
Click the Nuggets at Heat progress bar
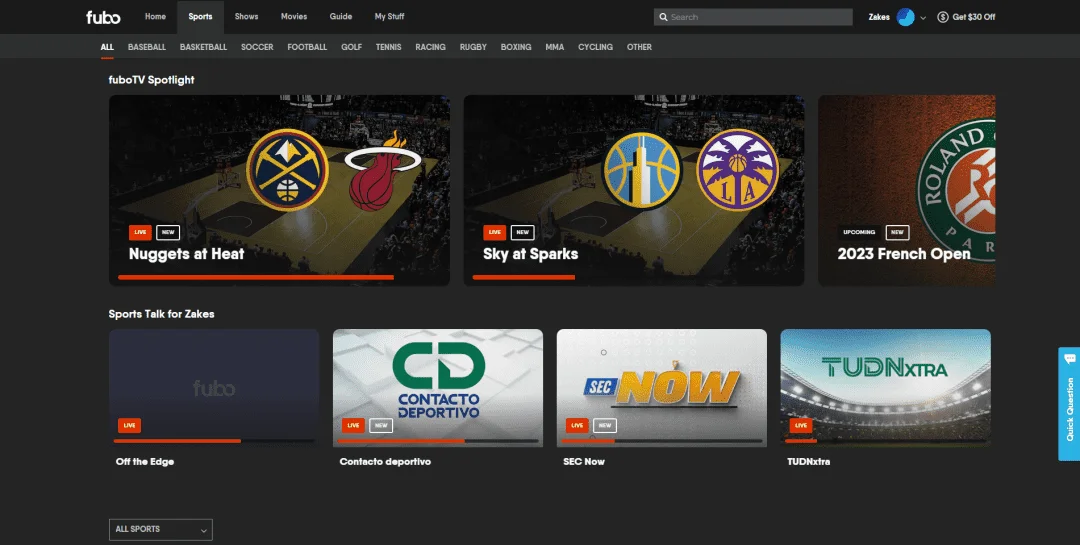[x=256, y=278]
